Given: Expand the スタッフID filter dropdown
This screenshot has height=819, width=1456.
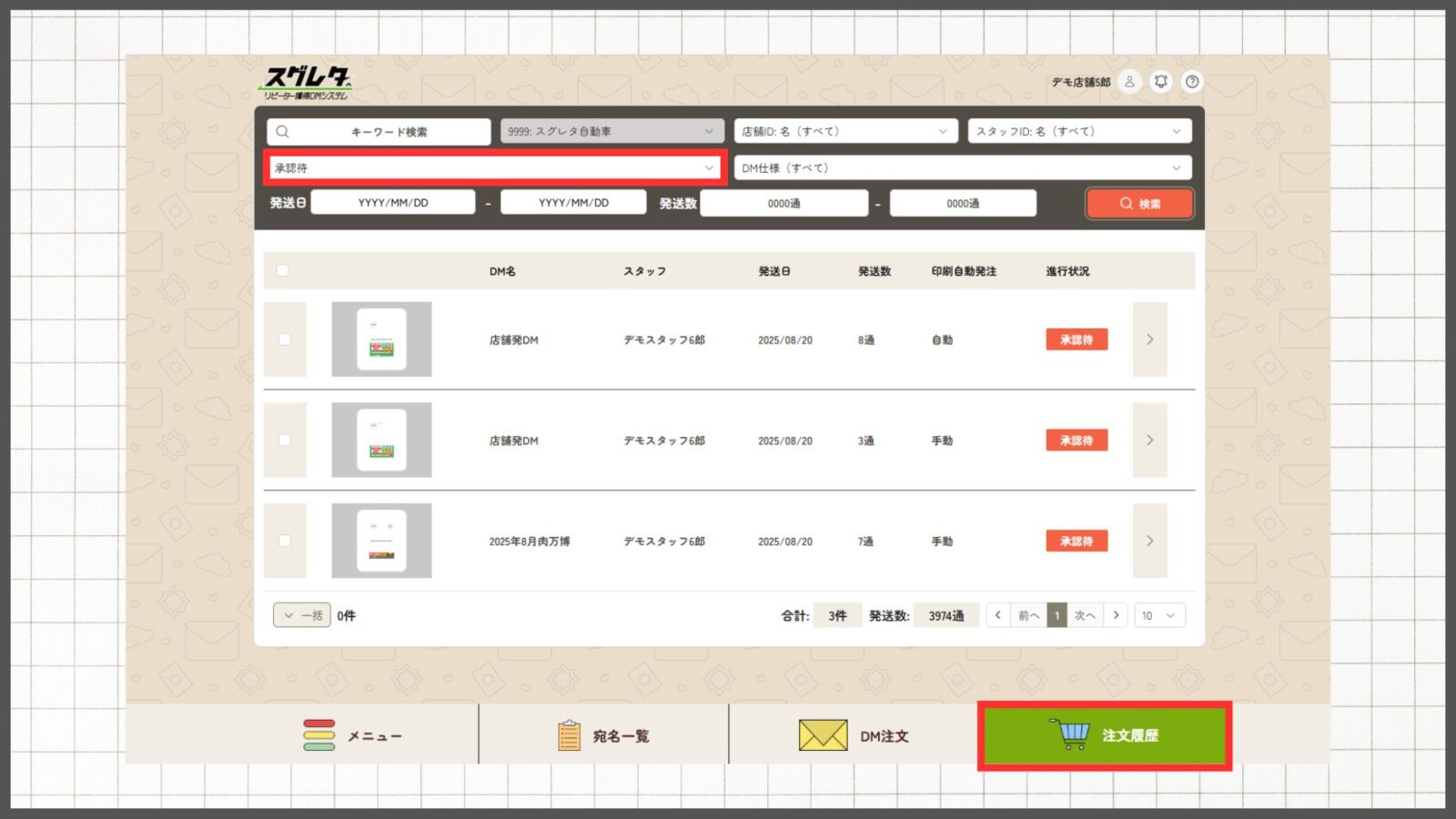Looking at the screenshot, I should [1078, 132].
